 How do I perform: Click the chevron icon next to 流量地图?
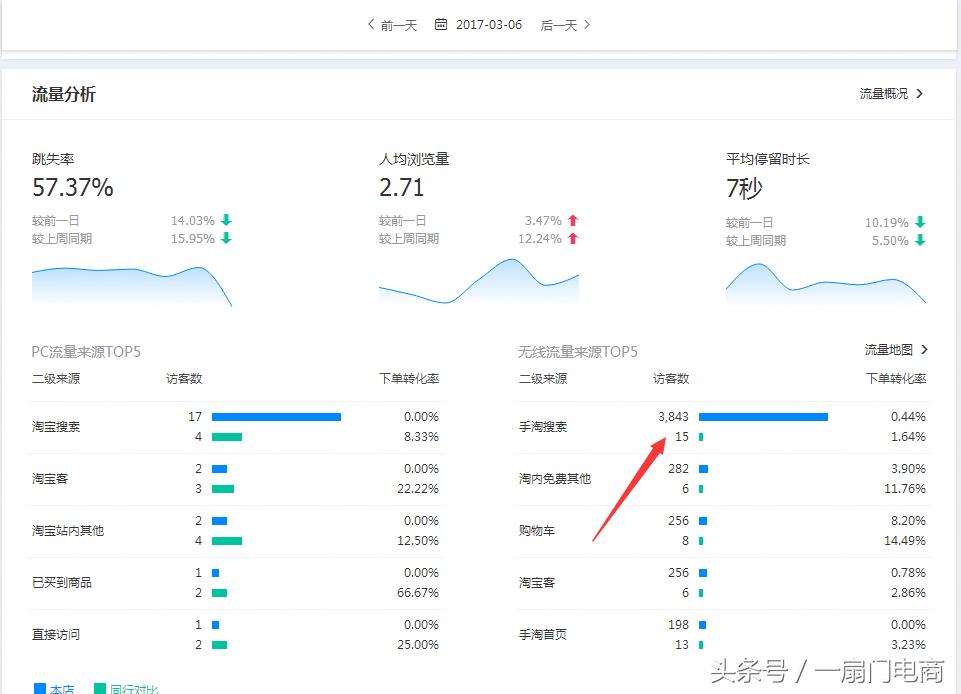point(922,350)
